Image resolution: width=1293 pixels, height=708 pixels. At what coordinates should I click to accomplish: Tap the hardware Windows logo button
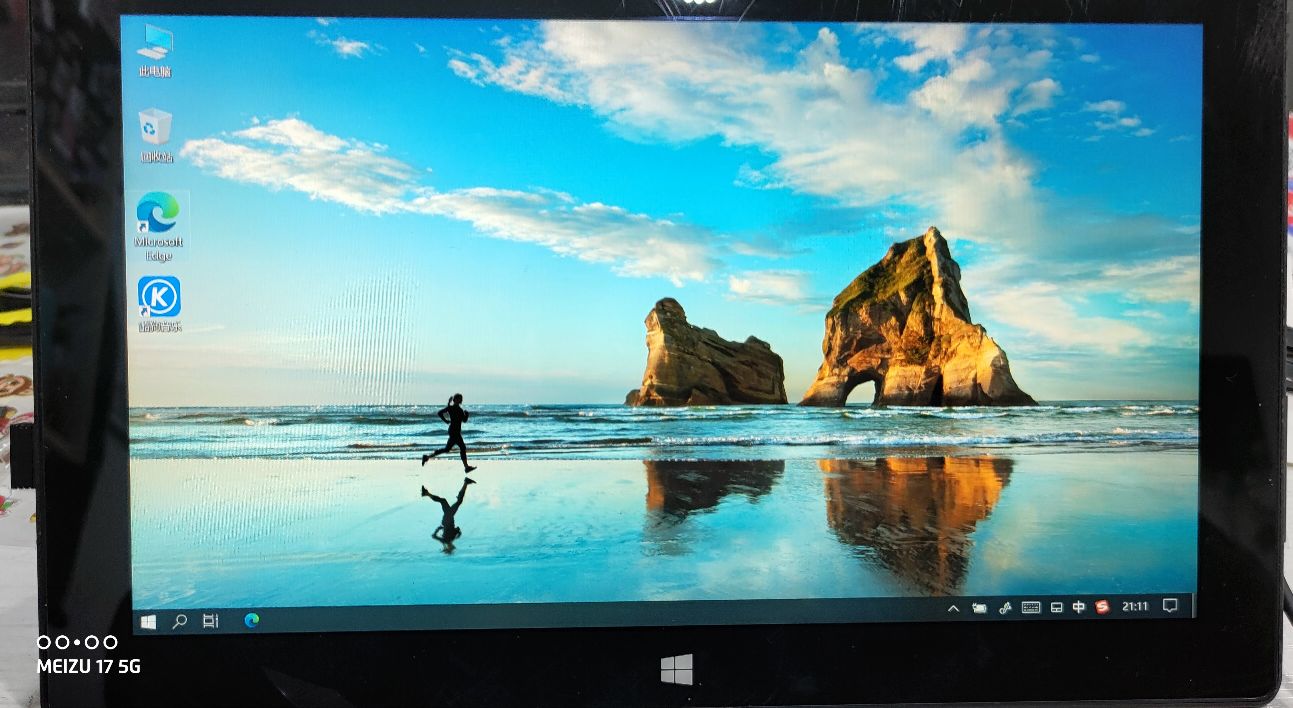click(677, 669)
